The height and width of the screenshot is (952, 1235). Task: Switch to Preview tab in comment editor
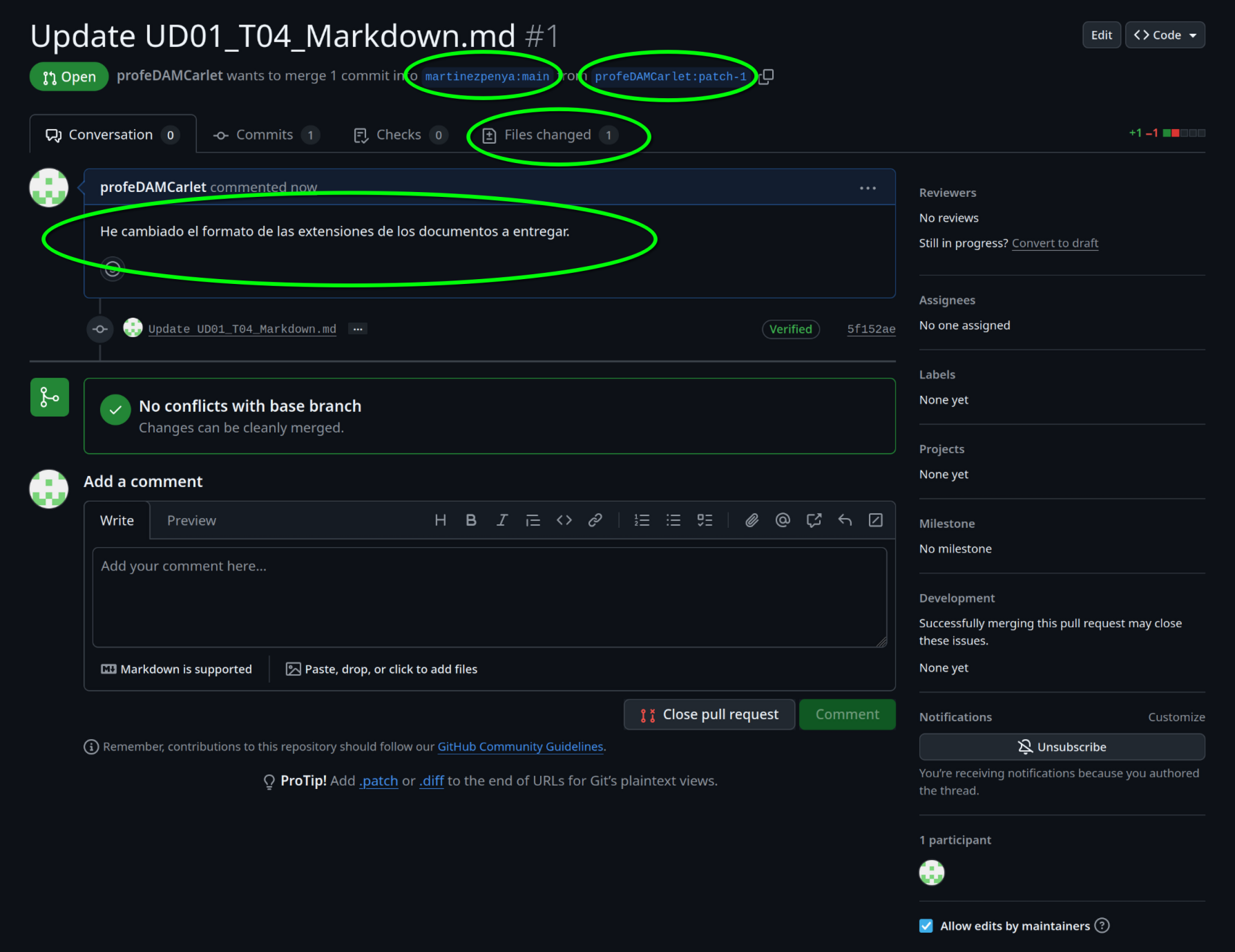point(191,521)
